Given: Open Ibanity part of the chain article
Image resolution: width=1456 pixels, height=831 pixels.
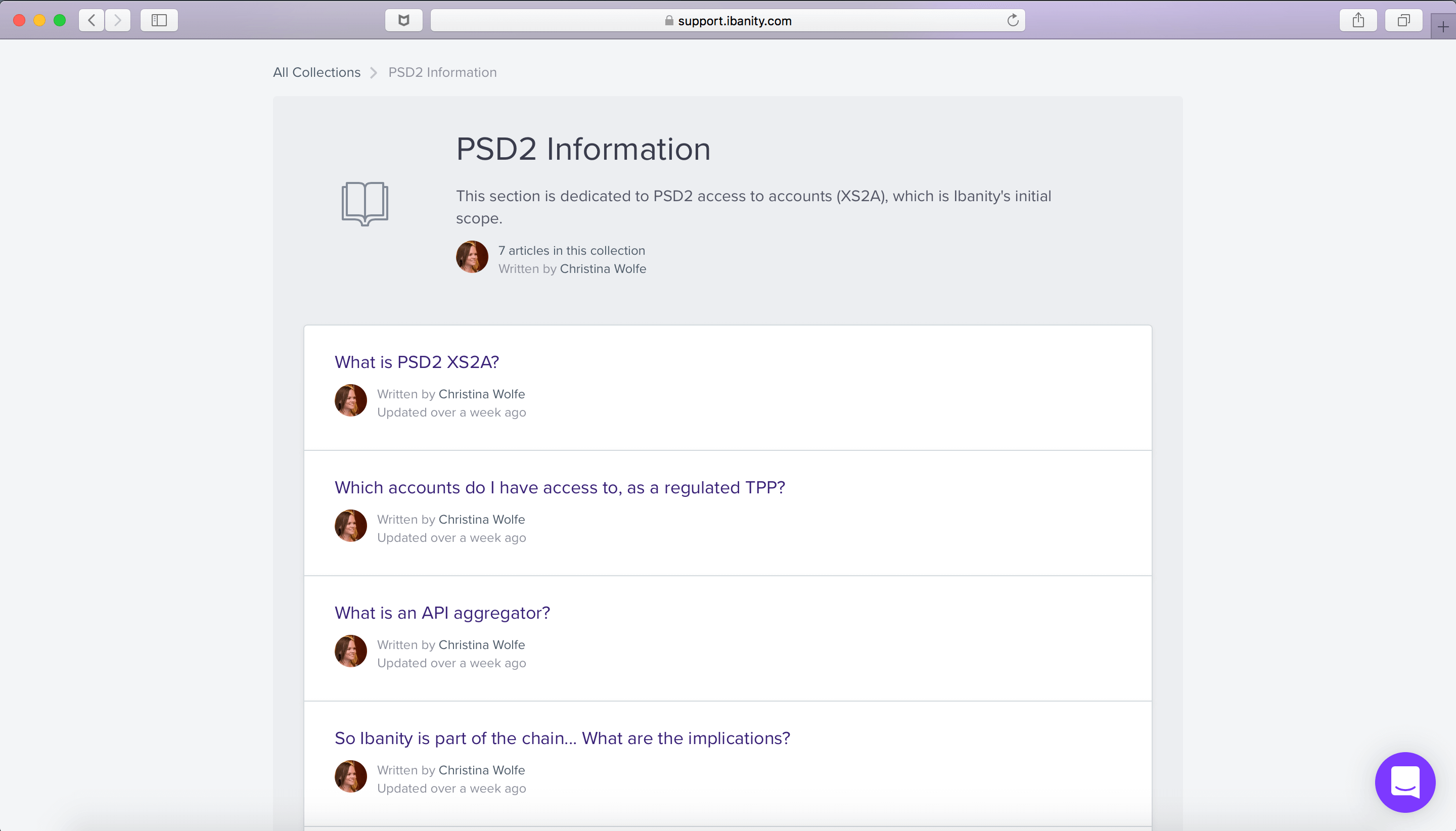Looking at the screenshot, I should coord(562,738).
